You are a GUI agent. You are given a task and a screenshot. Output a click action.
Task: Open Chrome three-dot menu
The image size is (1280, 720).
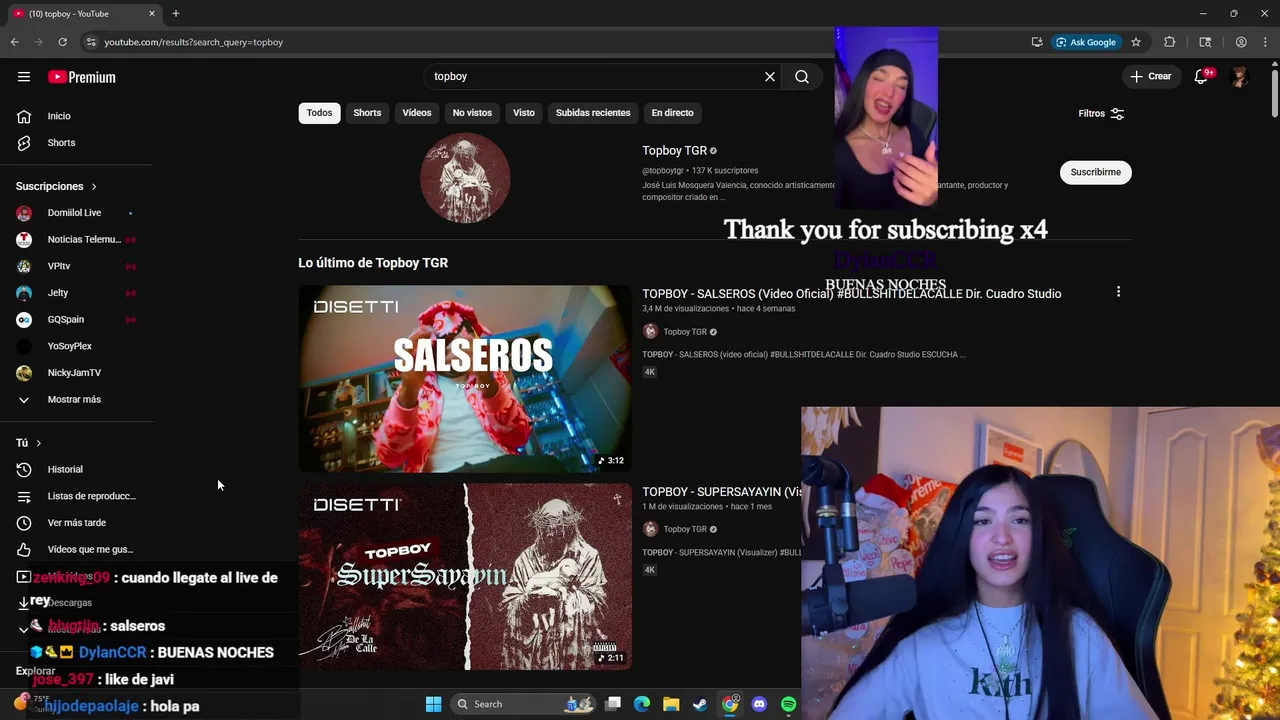pyautogui.click(x=1264, y=42)
